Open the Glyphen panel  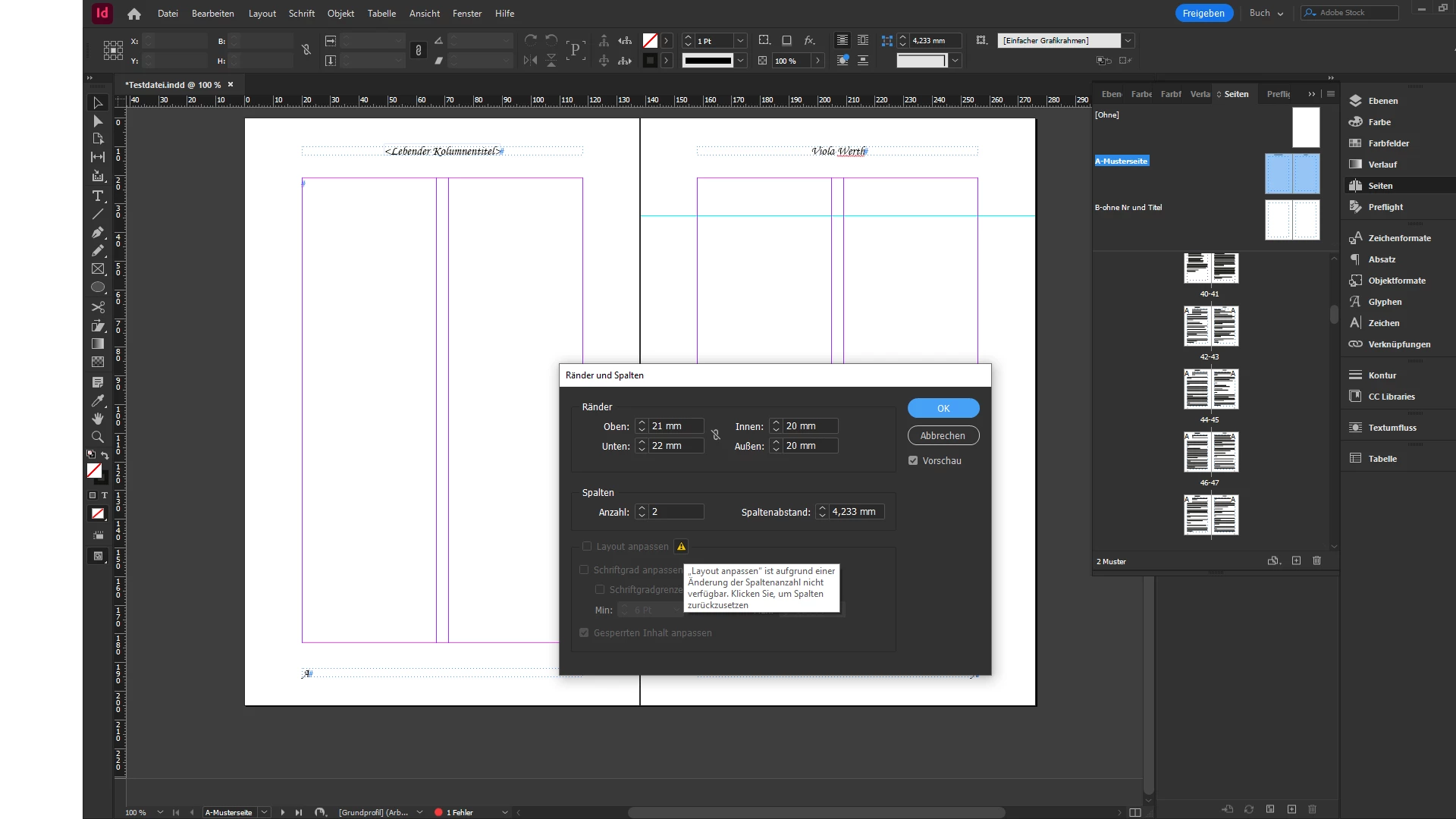1384,302
